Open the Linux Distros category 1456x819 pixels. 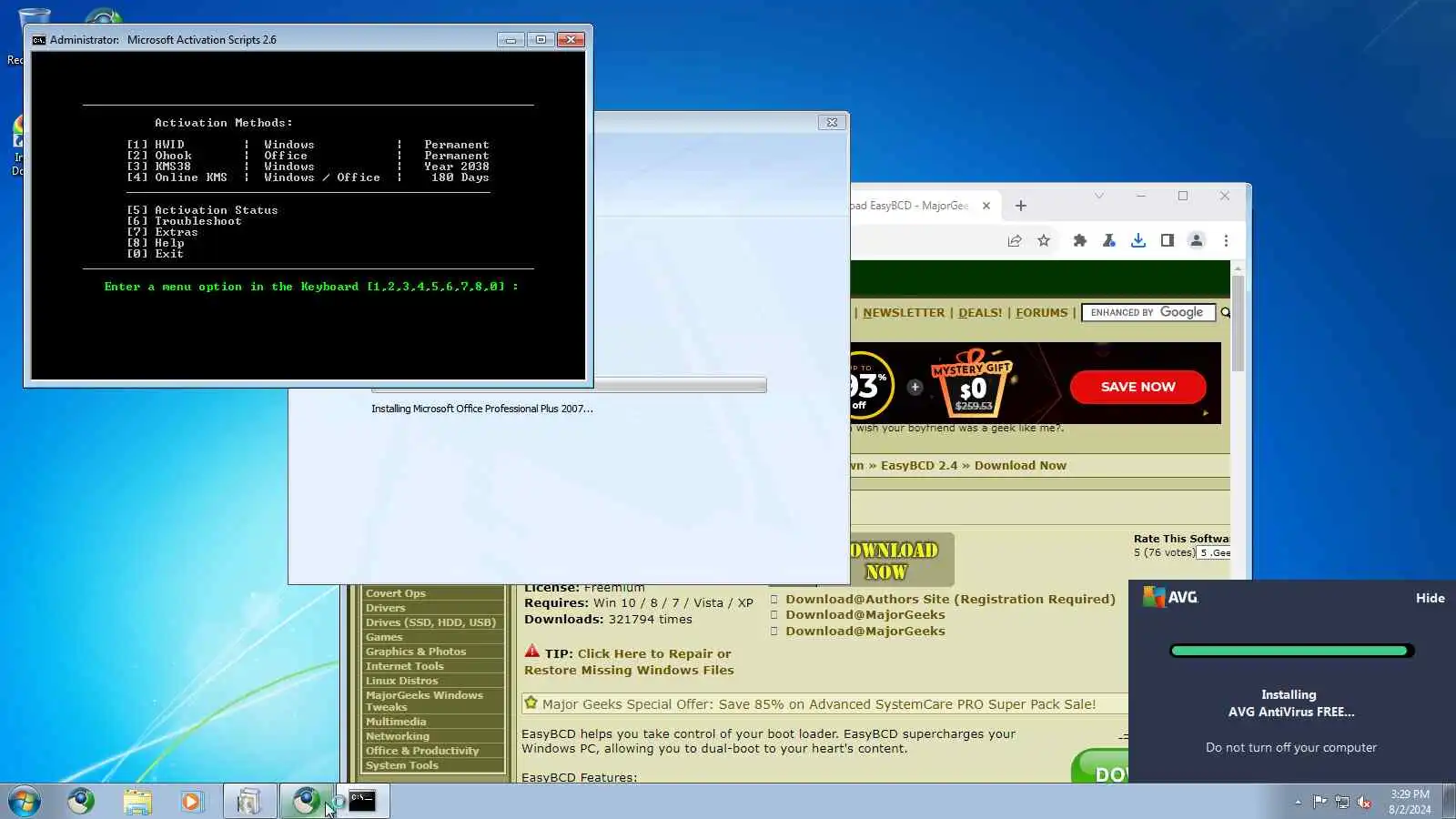[x=401, y=681]
